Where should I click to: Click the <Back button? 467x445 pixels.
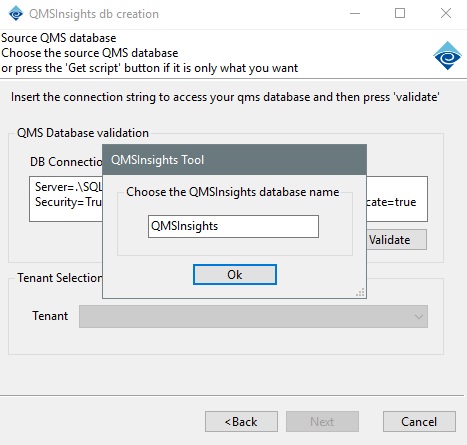[x=241, y=422]
